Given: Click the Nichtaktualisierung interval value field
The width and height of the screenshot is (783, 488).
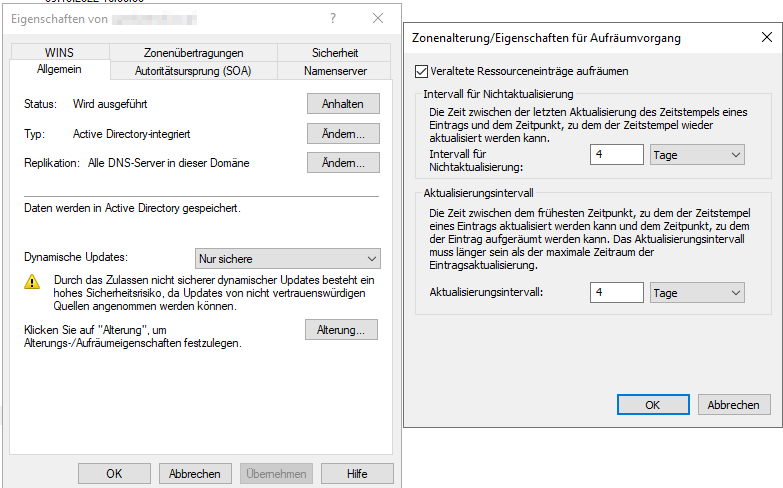Looking at the screenshot, I should coord(617,154).
